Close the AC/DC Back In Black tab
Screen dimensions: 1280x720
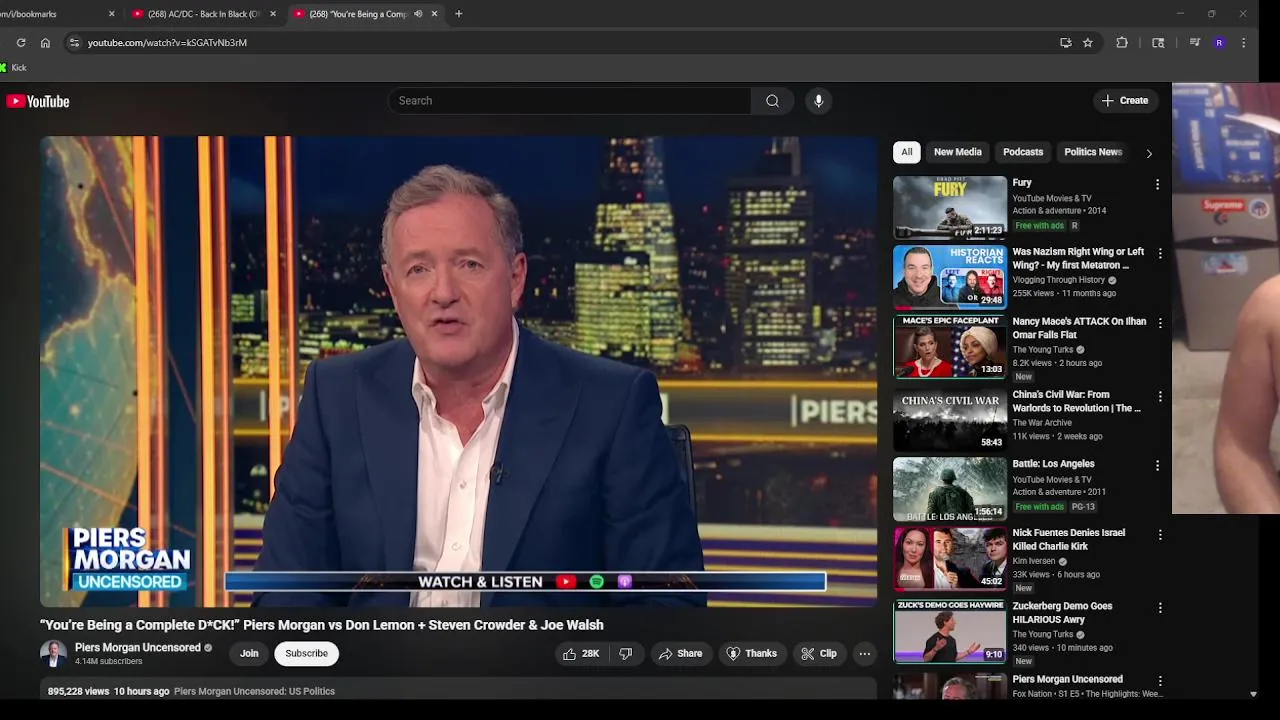tap(273, 14)
